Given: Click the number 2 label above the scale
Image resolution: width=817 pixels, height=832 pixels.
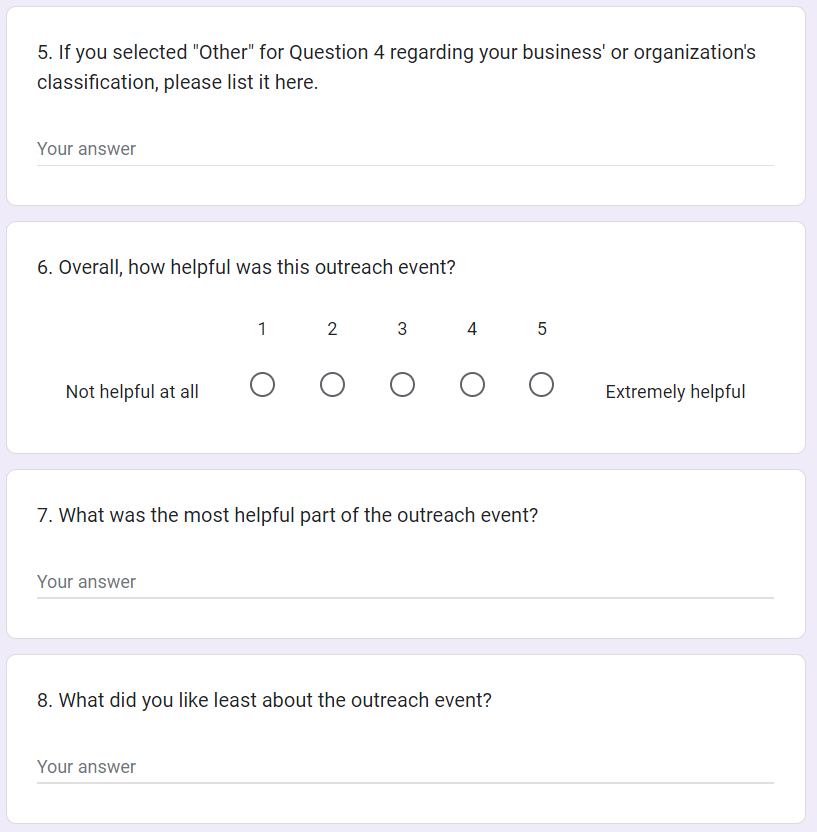Looking at the screenshot, I should [x=332, y=329].
